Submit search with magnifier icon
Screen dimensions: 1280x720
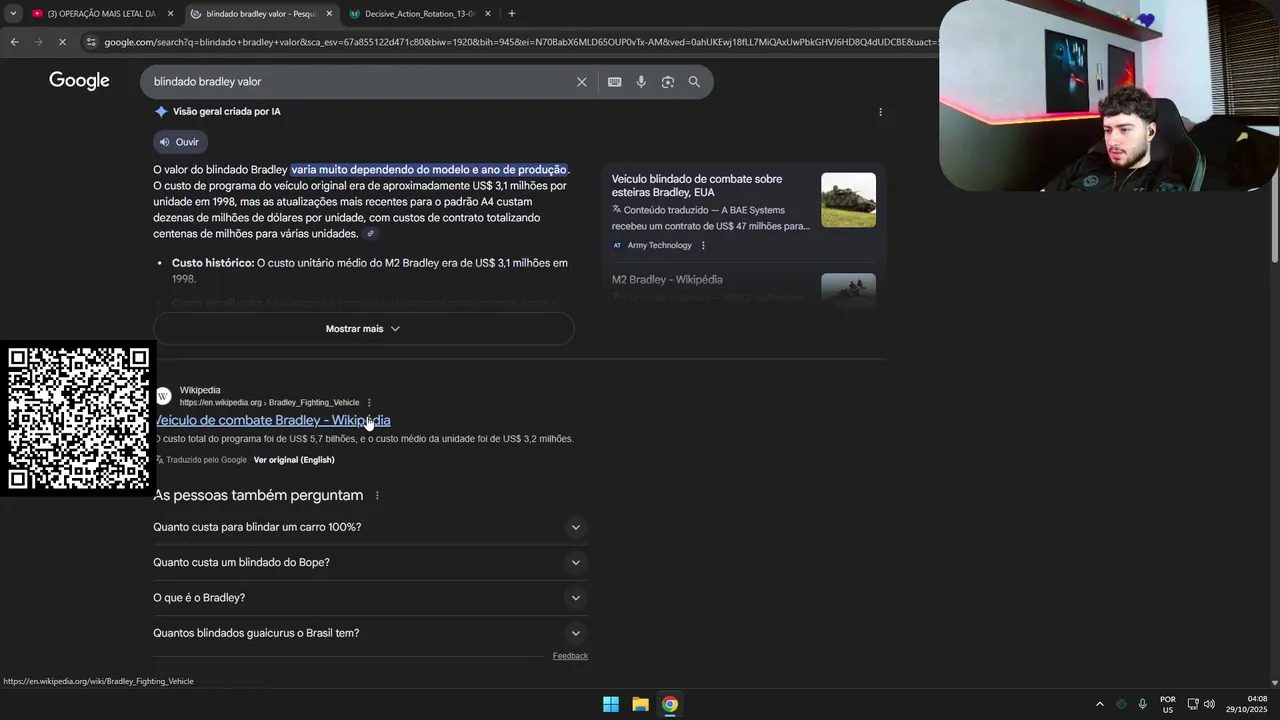(x=694, y=82)
